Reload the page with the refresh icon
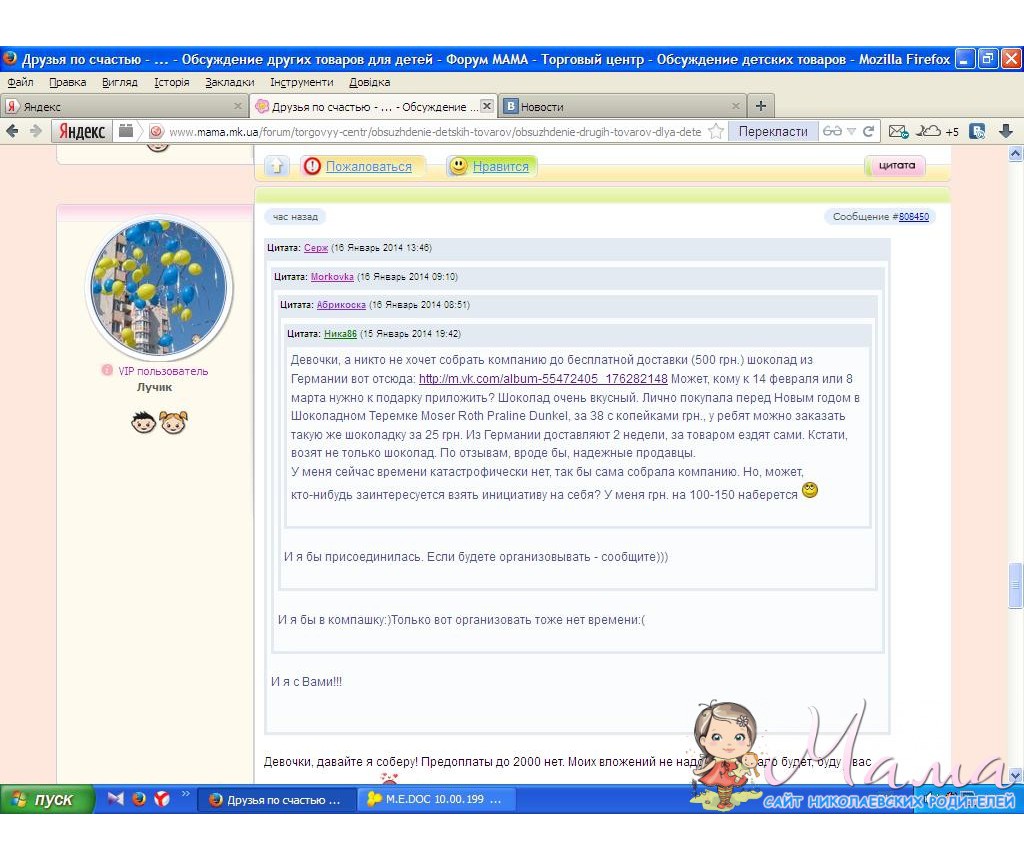 (x=868, y=131)
